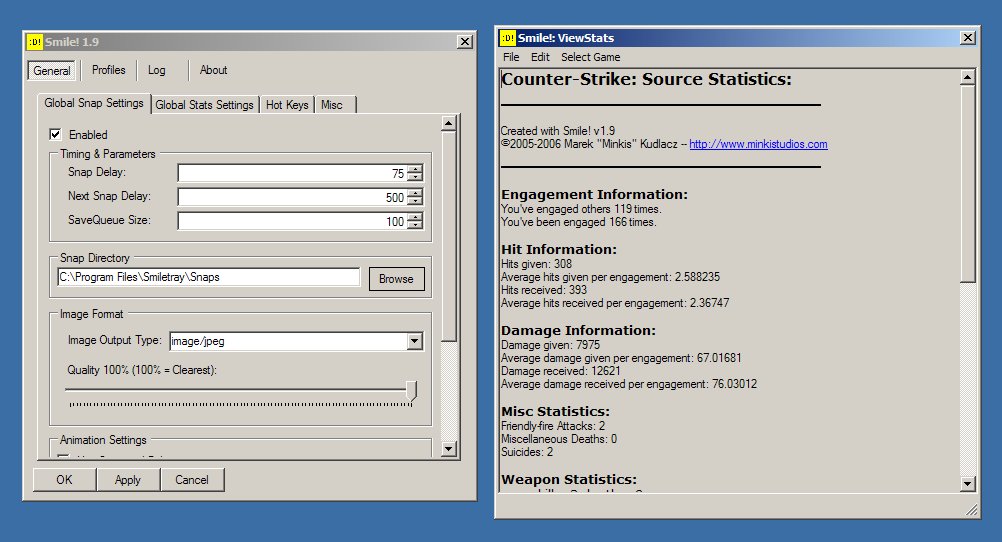Close the Smile! 1.9 settings window
1002x542 pixels.
pyautogui.click(x=465, y=42)
